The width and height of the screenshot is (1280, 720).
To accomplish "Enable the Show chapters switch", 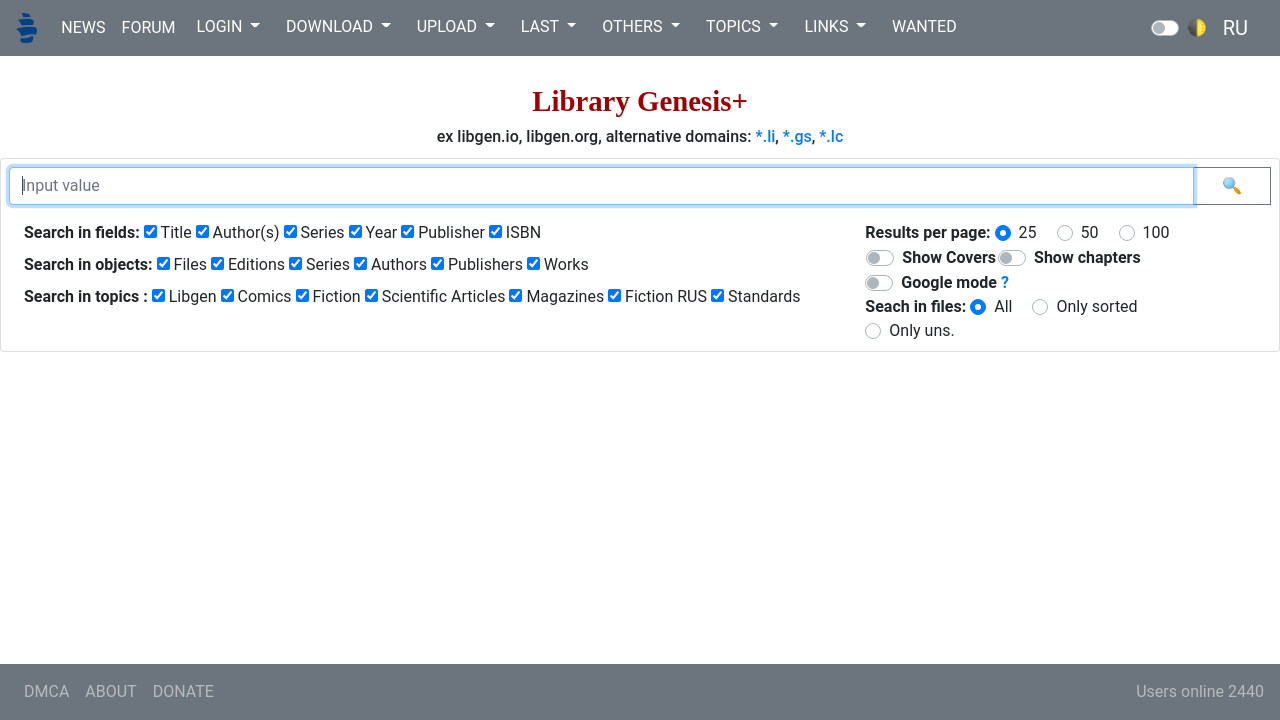I will (1012, 258).
